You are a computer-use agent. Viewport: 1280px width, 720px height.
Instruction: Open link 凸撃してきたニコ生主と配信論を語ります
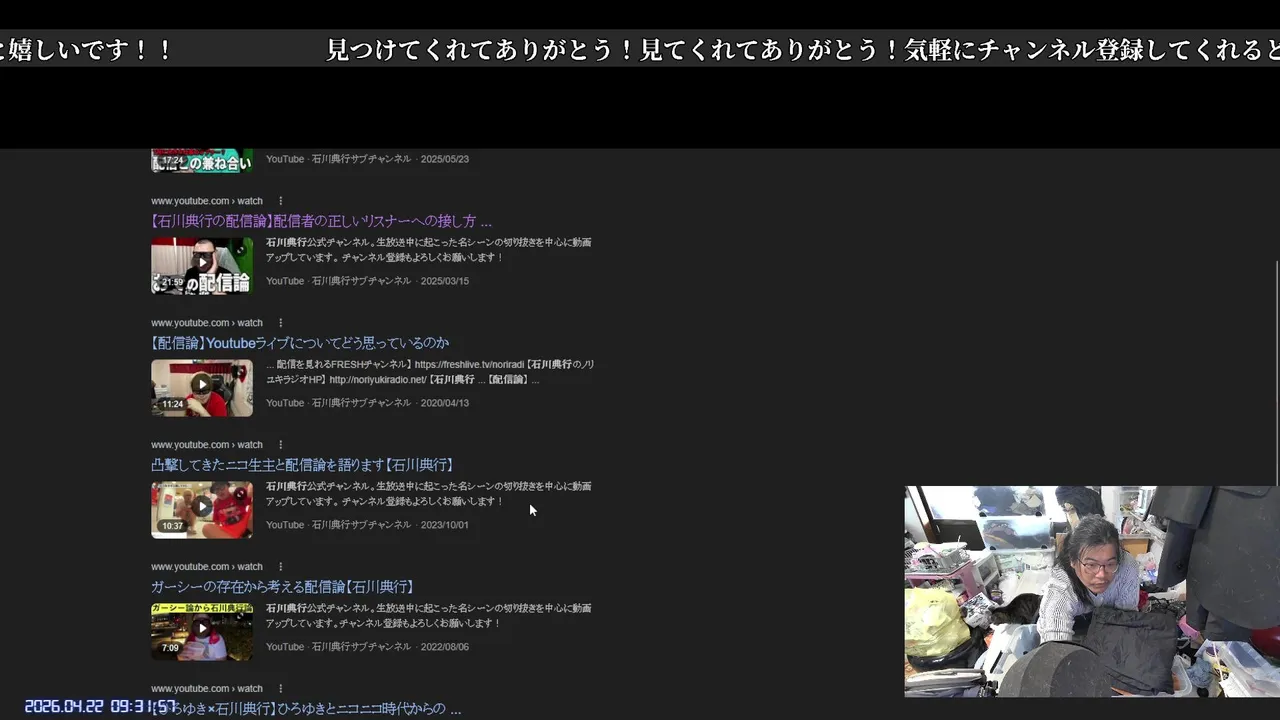coord(303,465)
